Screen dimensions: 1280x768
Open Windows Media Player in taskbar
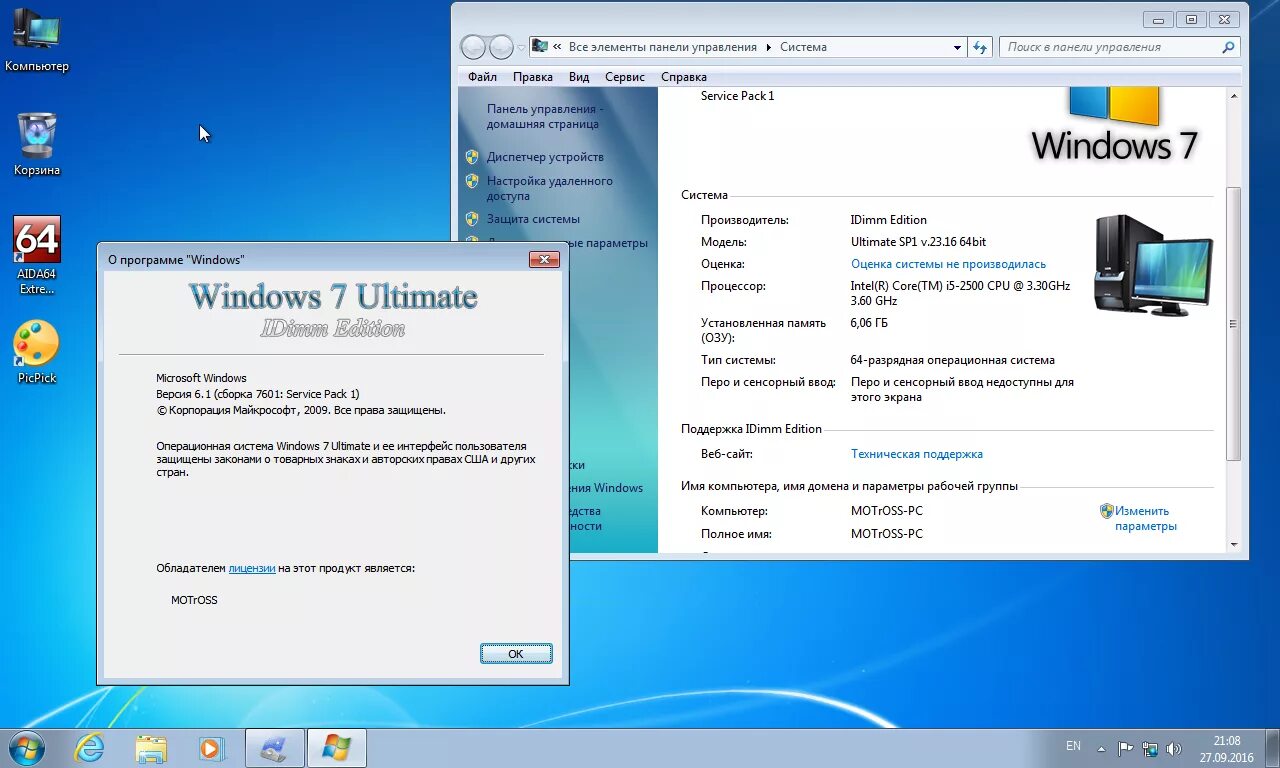pyautogui.click(x=210, y=748)
